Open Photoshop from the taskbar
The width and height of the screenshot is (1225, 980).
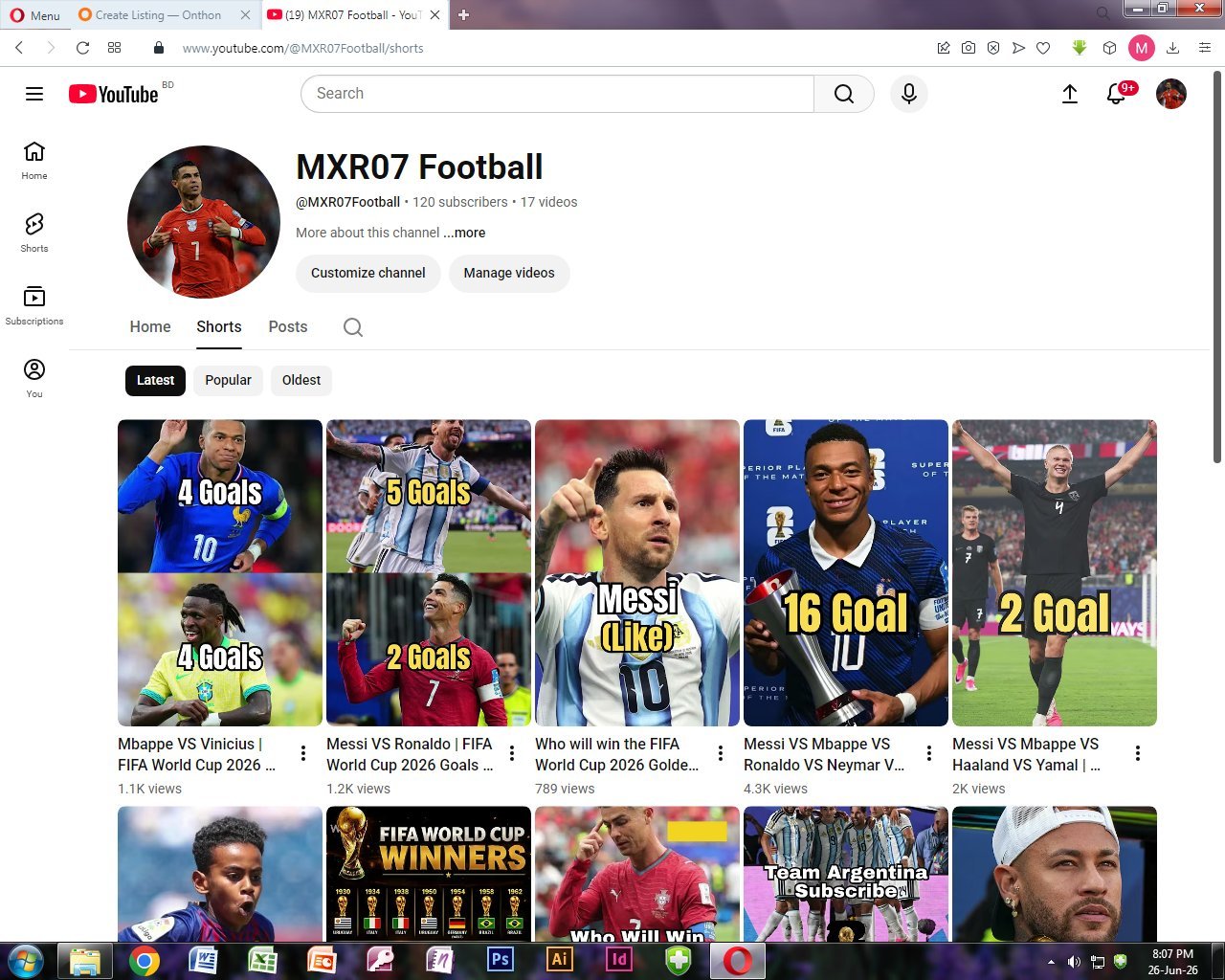pos(500,960)
